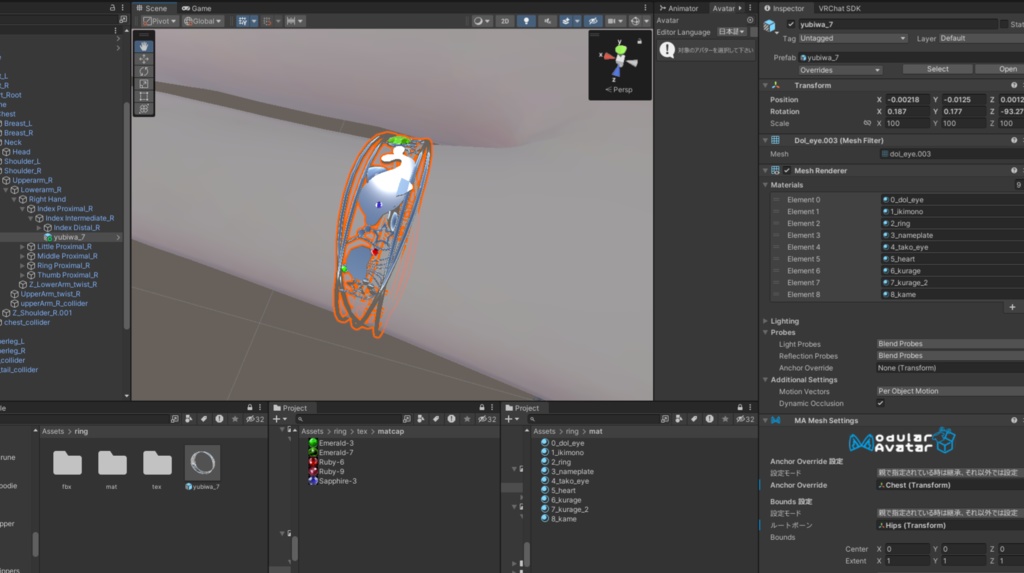Open Motion Vectors dropdown

[950, 391]
